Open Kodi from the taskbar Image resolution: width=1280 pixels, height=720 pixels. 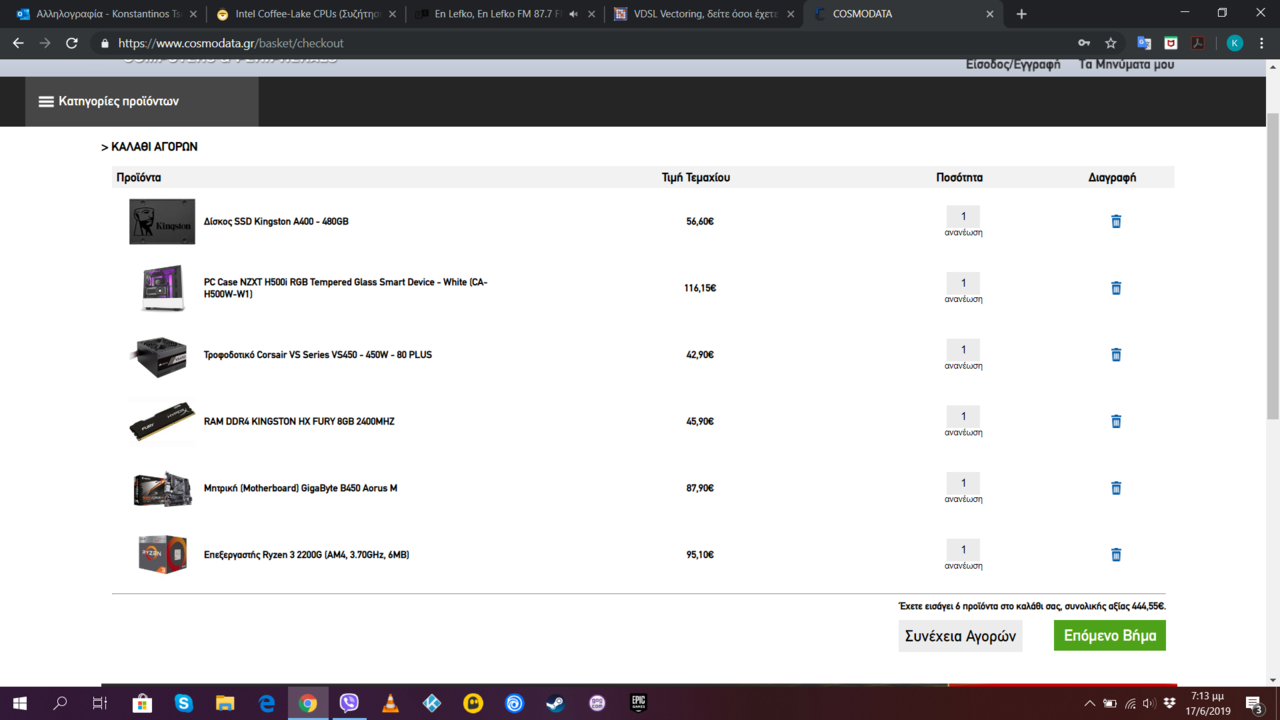pos(432,704)
